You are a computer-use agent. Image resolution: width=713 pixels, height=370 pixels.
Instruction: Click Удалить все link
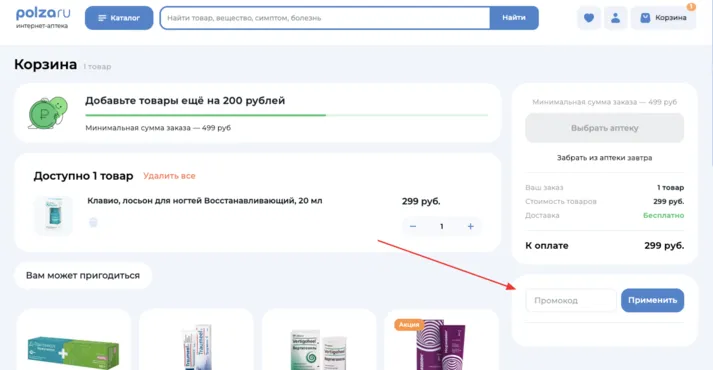169,176
